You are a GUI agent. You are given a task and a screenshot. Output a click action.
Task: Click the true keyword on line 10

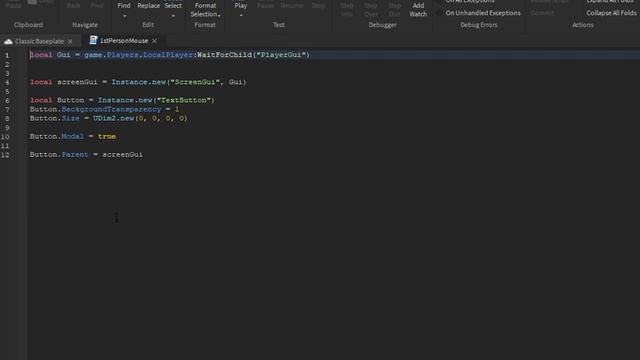pos(107,136)
